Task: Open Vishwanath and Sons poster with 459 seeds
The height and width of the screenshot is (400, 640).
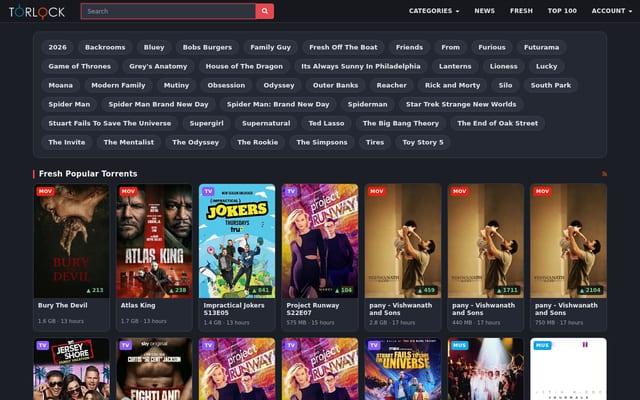Action: pyautogui.click(x=403, y=241)
